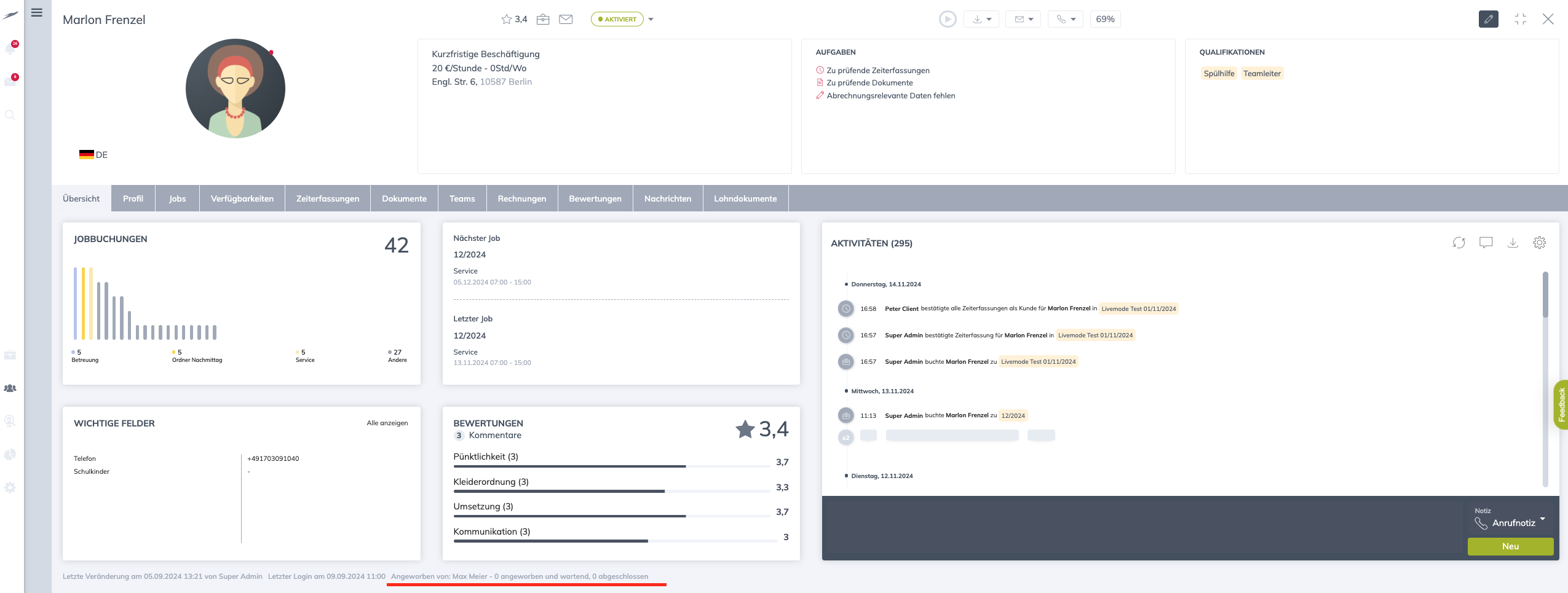Viewport: 1568px width, 593px height.
Task: Expand the Anrufnotiz note type selector
Action: 1542,519
